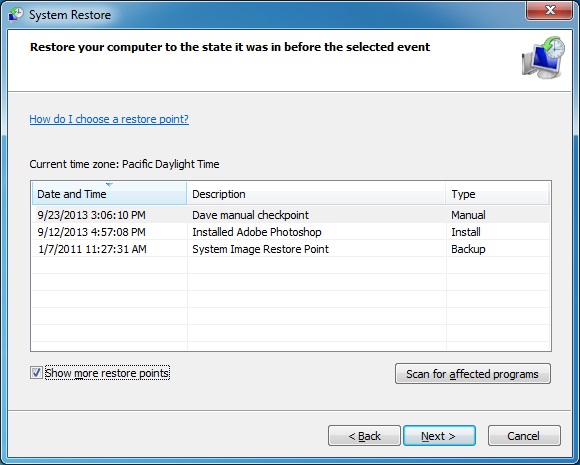580x465 pixels.
Task: Sort list by Description column header
Action: click(x=317, y=193)
